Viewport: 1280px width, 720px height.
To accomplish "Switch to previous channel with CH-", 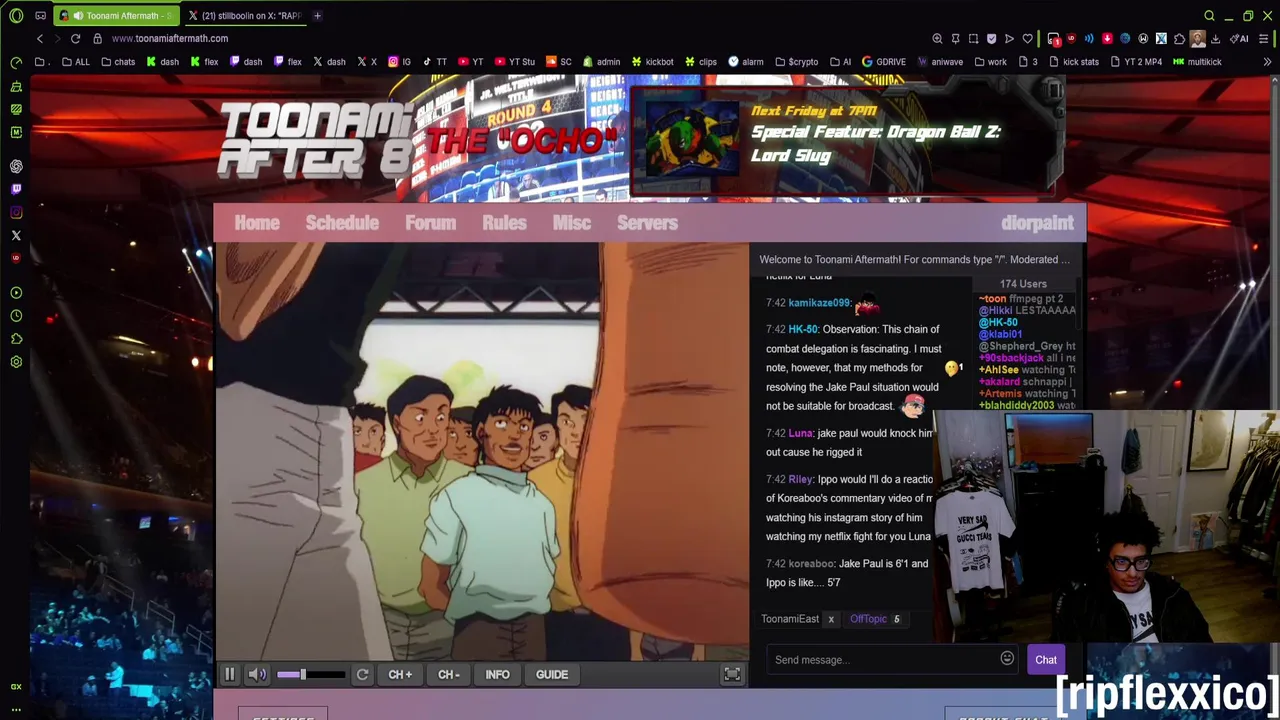I will [449, 675].
